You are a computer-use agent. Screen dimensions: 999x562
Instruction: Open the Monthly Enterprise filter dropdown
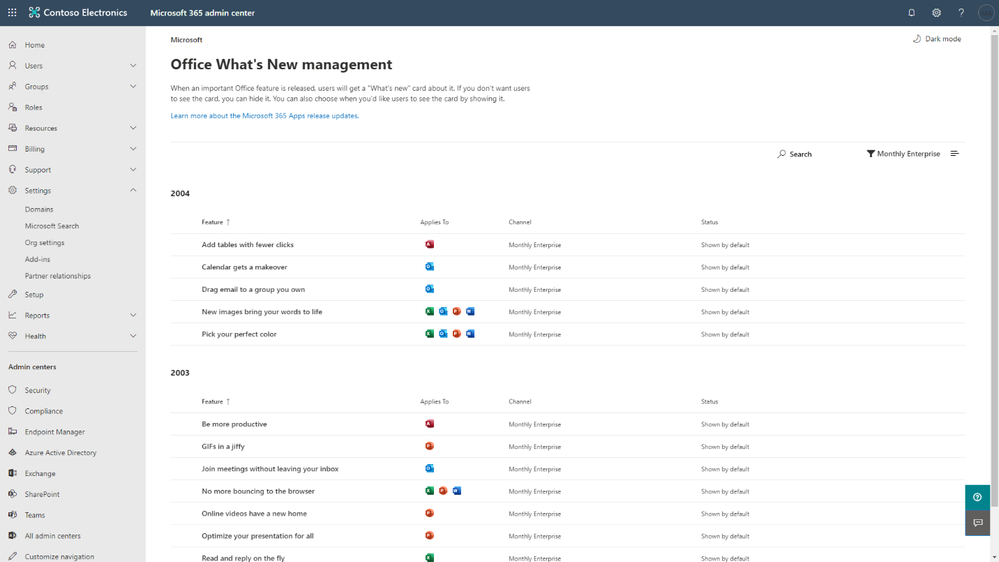(x=903, y=154)
